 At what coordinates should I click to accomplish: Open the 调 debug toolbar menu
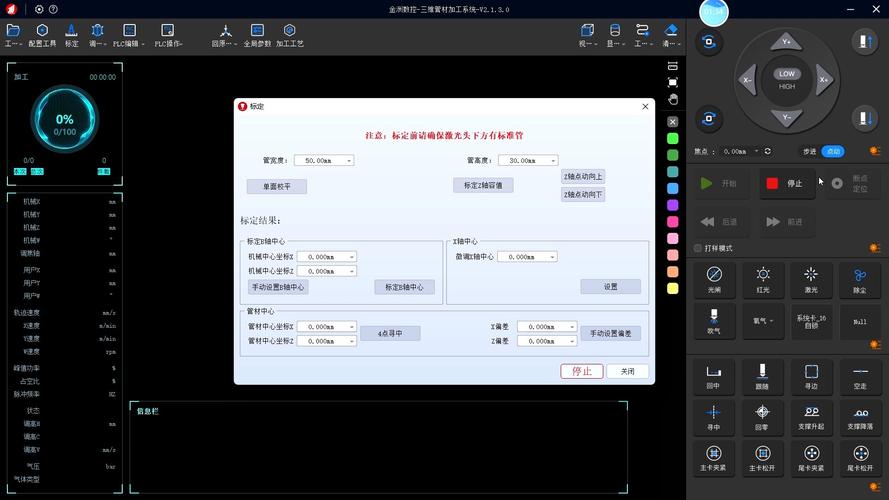(x=98, y=35)
